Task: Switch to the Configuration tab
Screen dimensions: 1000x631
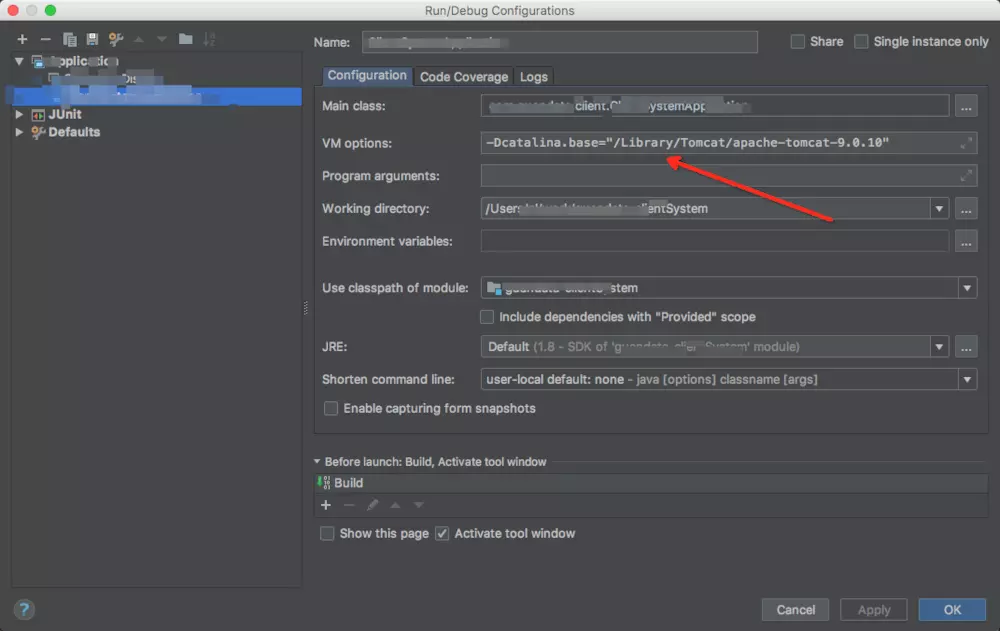Action: pyautogui.click(x=367, y=76)
